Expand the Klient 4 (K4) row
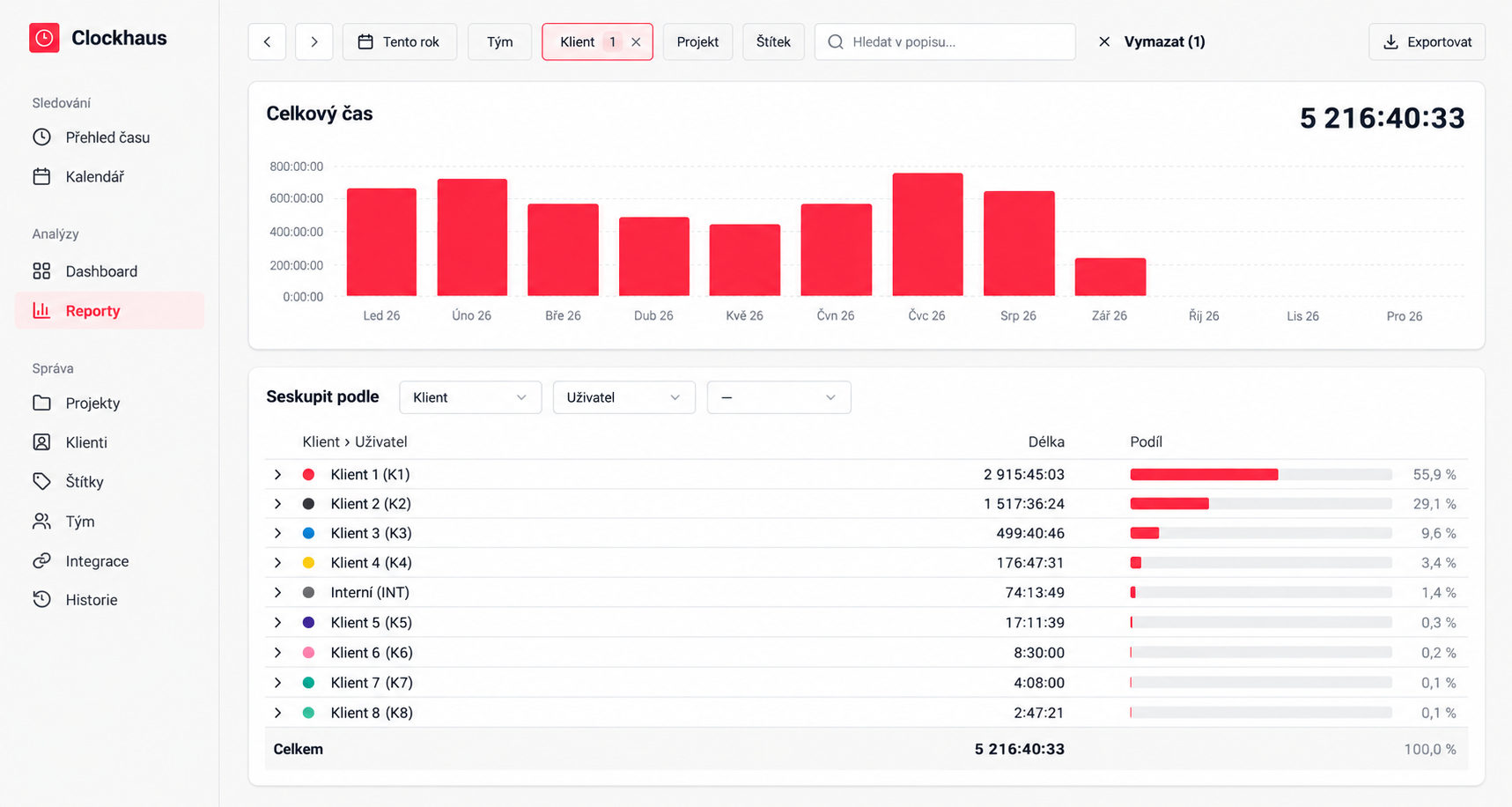Viewport: 1512px width, 807px height. [x=278, y=563]
